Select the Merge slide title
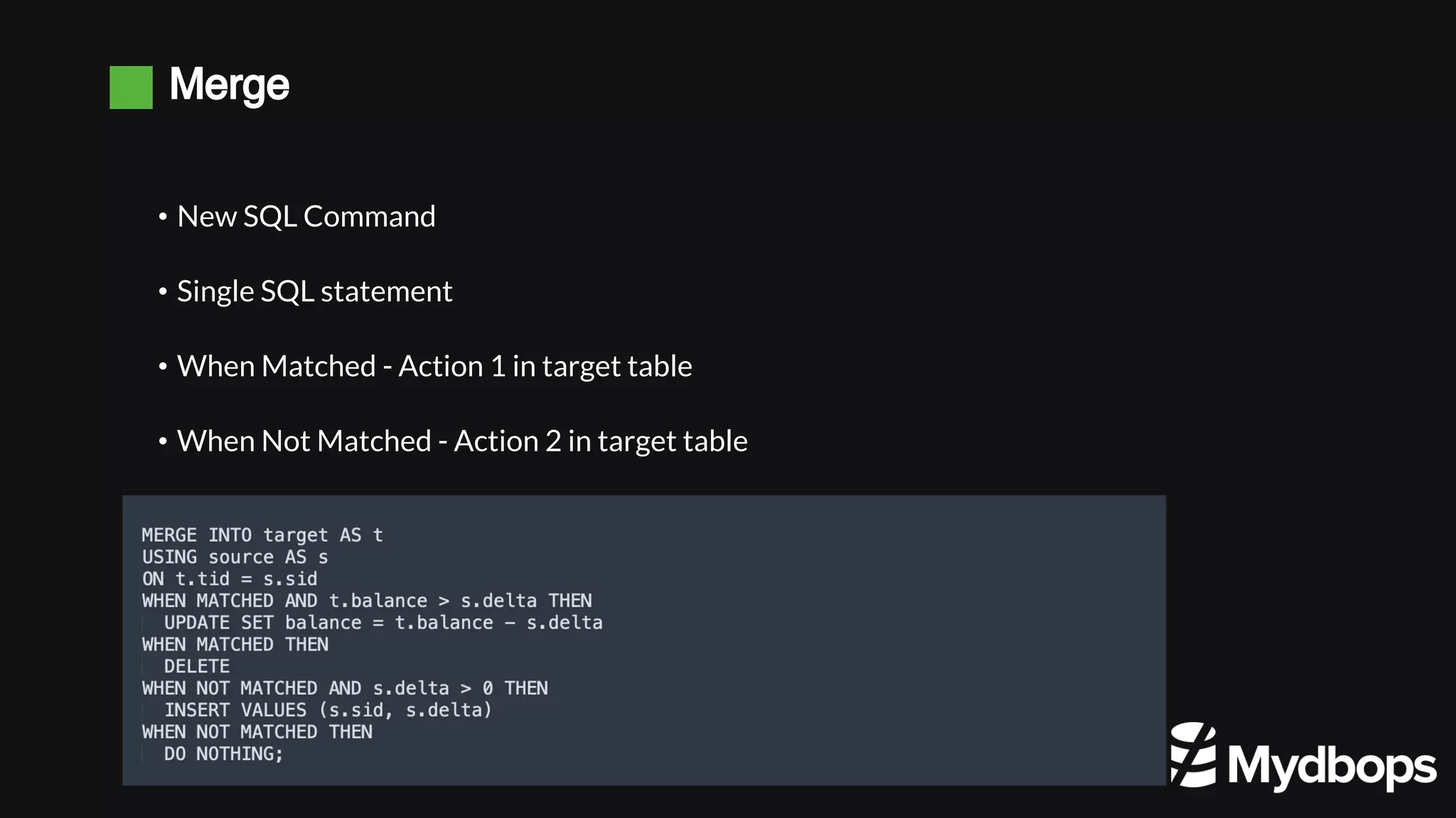The image size is (1456, 818). [x=229, y=85]
